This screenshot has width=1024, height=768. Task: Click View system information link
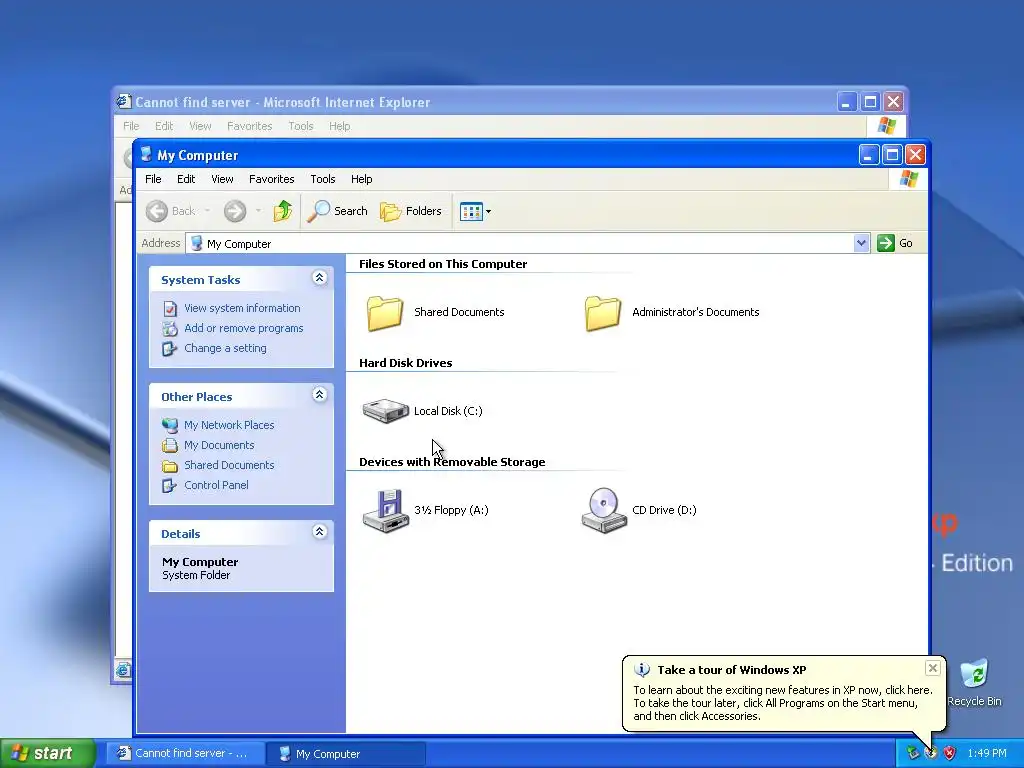(x=242, y=308)
